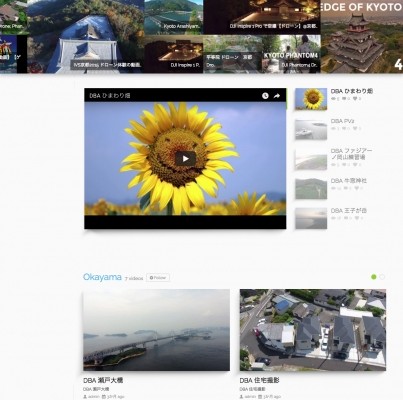403x400 pixels.
Task: Select the DBA ファジアーノ岡山 playlist thumbnail
Action: click(311, 159)
